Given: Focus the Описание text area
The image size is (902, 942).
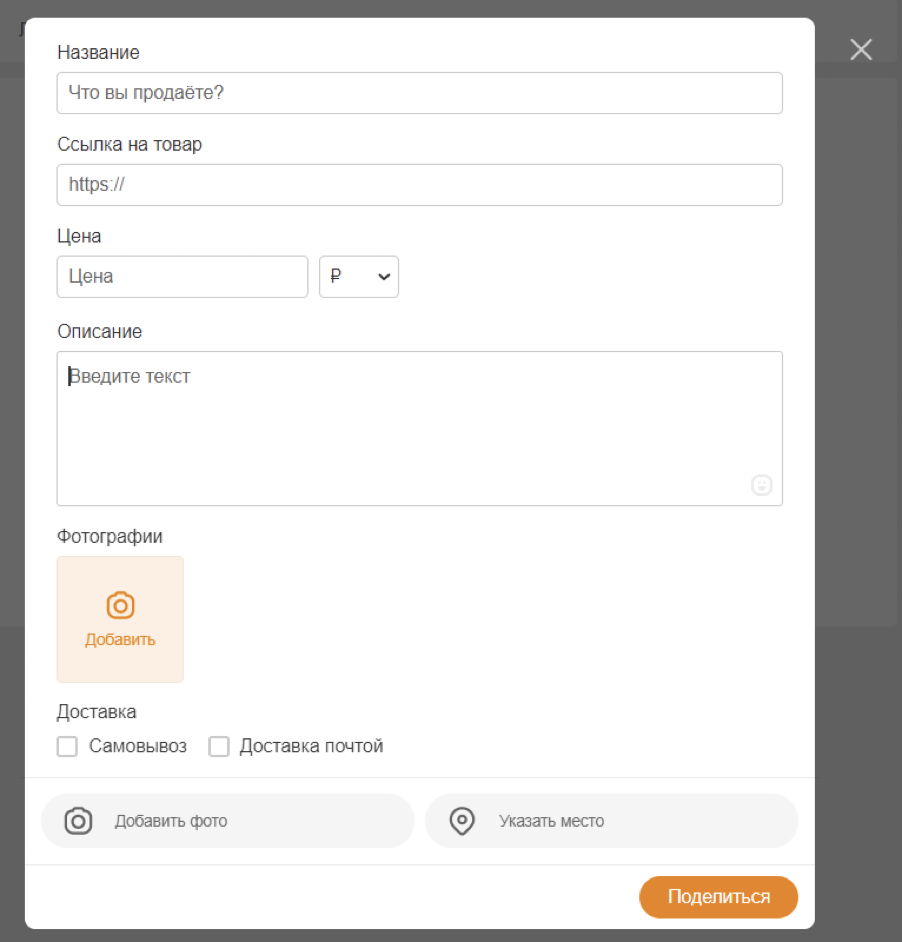Looking at the screenshot, I should pyautogui.click(x=419, y=428).
